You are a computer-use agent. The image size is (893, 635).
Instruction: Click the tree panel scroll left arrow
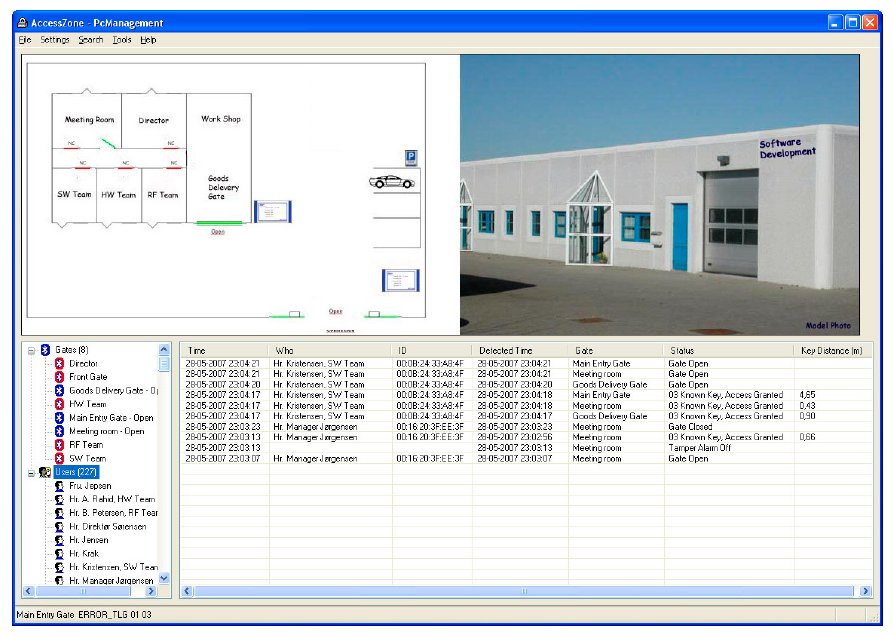coord(28,591)
